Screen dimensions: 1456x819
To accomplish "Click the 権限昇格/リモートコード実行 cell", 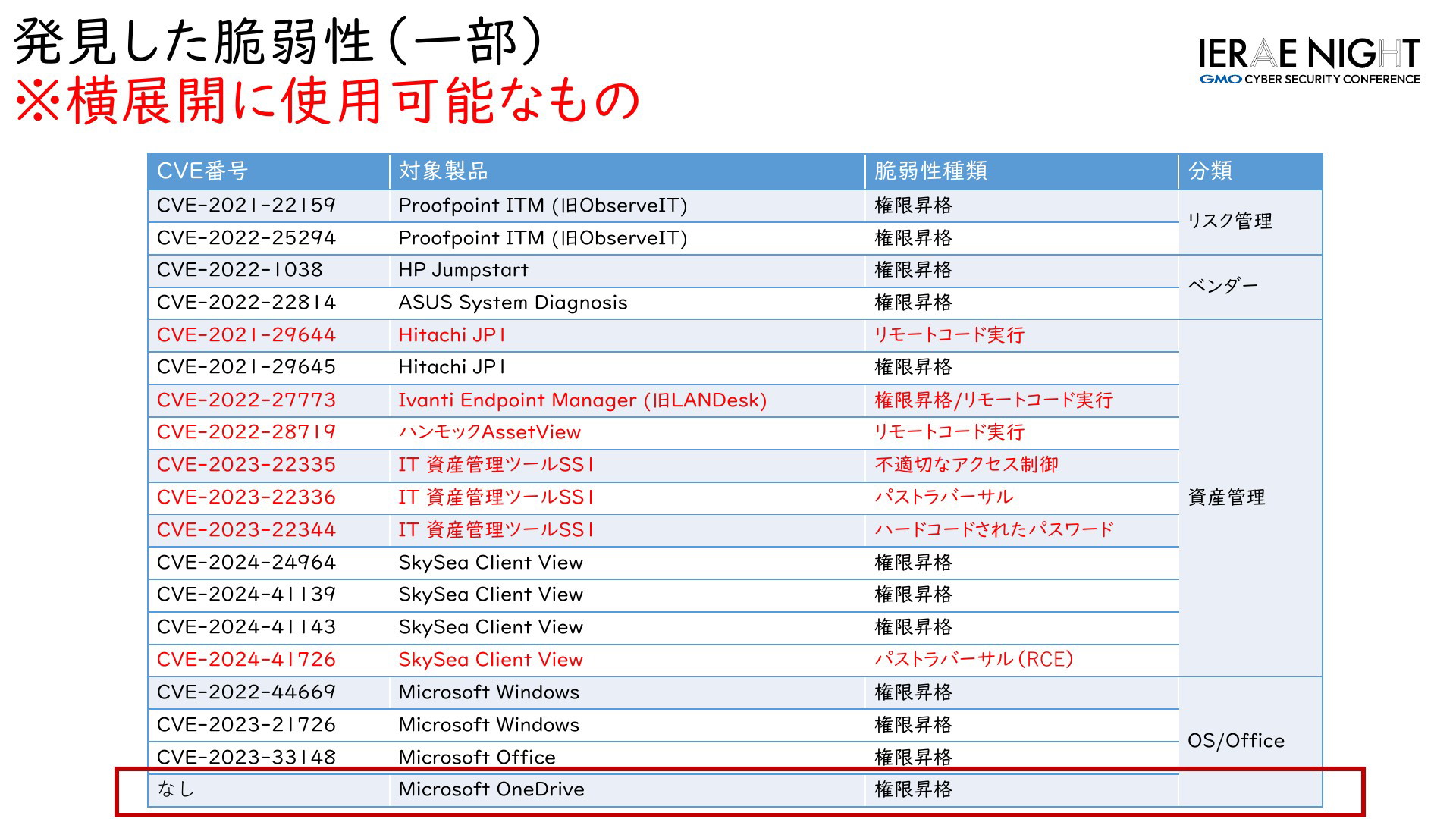I will point(1021,400).
